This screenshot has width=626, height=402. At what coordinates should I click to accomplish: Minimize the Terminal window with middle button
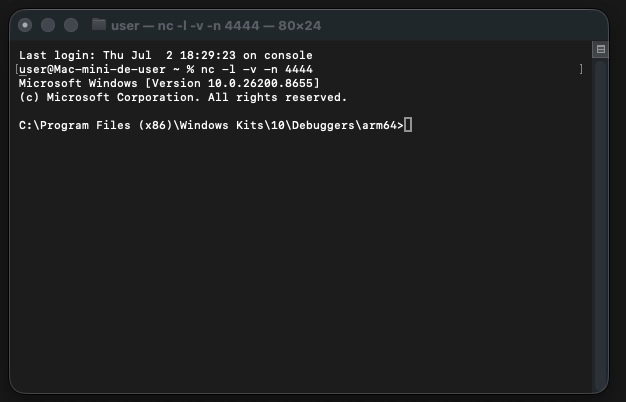point(48,25)
